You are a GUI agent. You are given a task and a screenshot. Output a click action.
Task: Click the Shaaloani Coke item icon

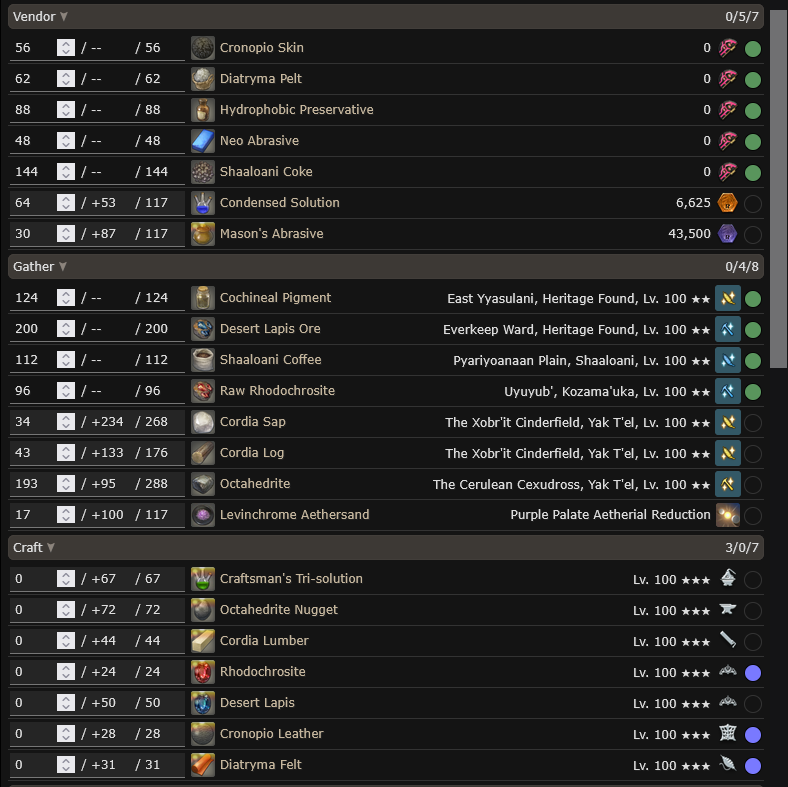203,172
